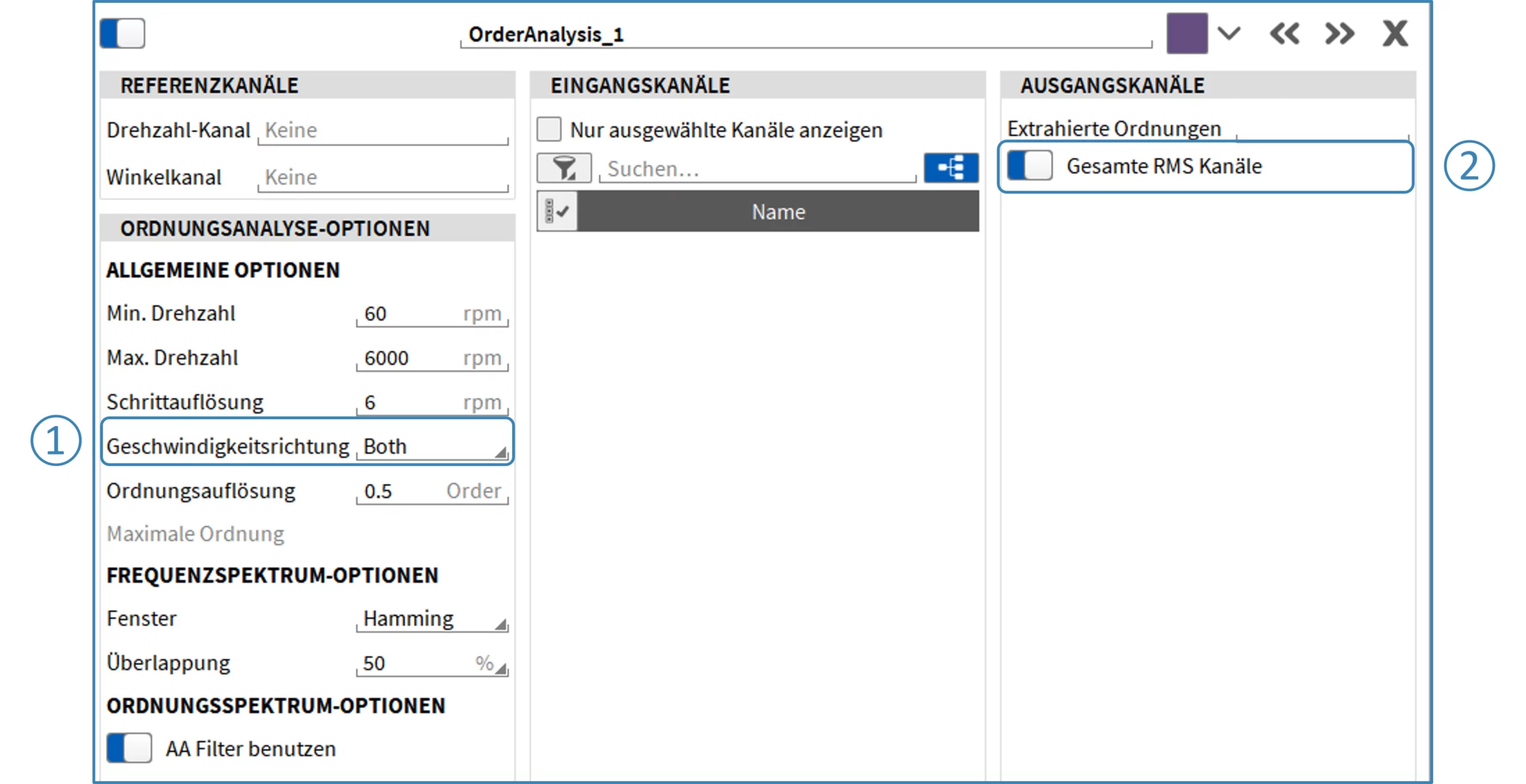Close the OrderAnalysis_1 configuration dialog

1394,34
